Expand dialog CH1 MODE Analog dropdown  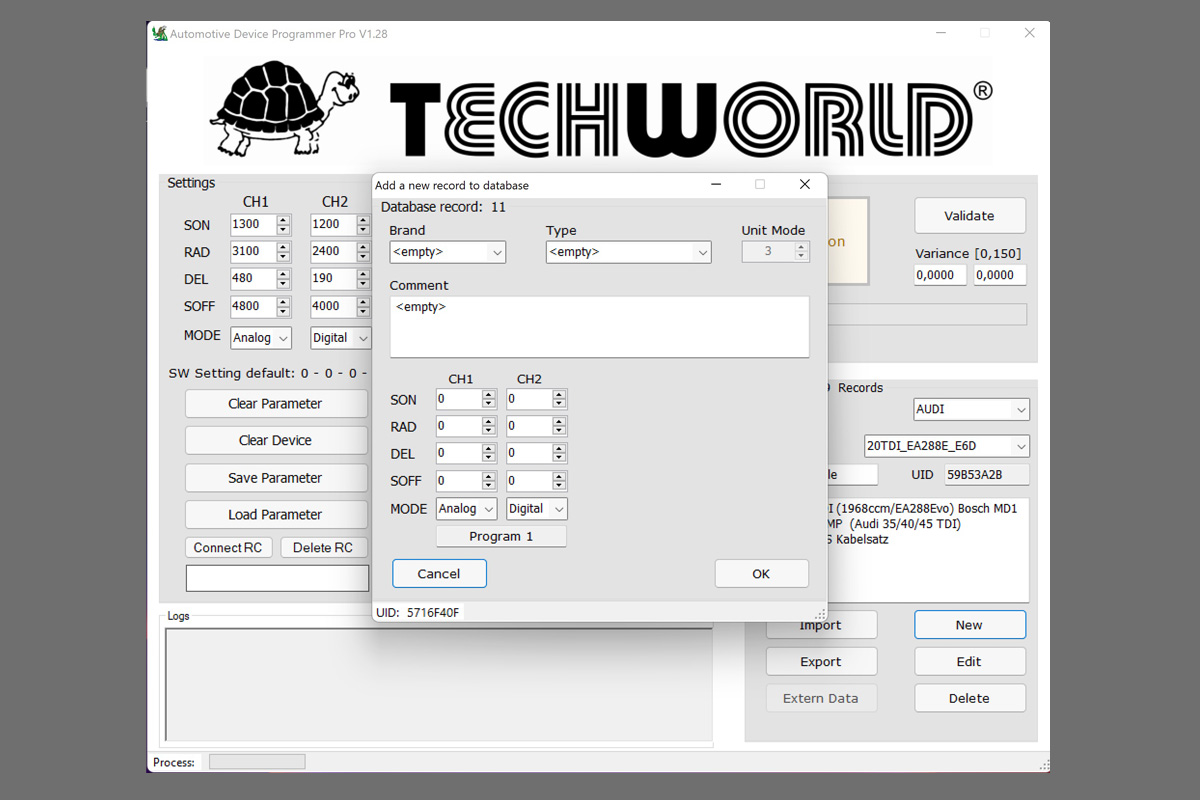point(466,509)
